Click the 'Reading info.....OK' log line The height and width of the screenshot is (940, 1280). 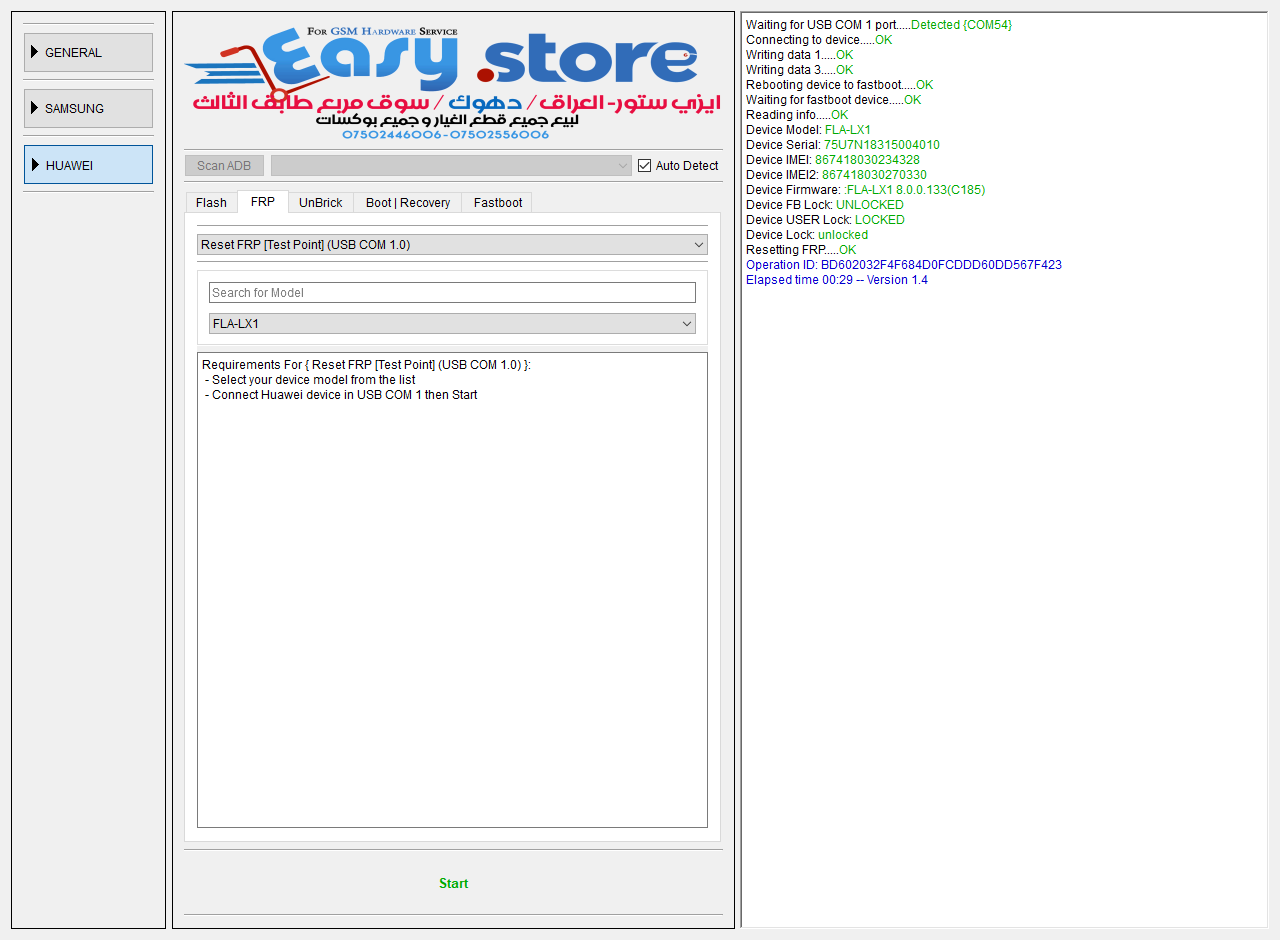coord(797,115)
